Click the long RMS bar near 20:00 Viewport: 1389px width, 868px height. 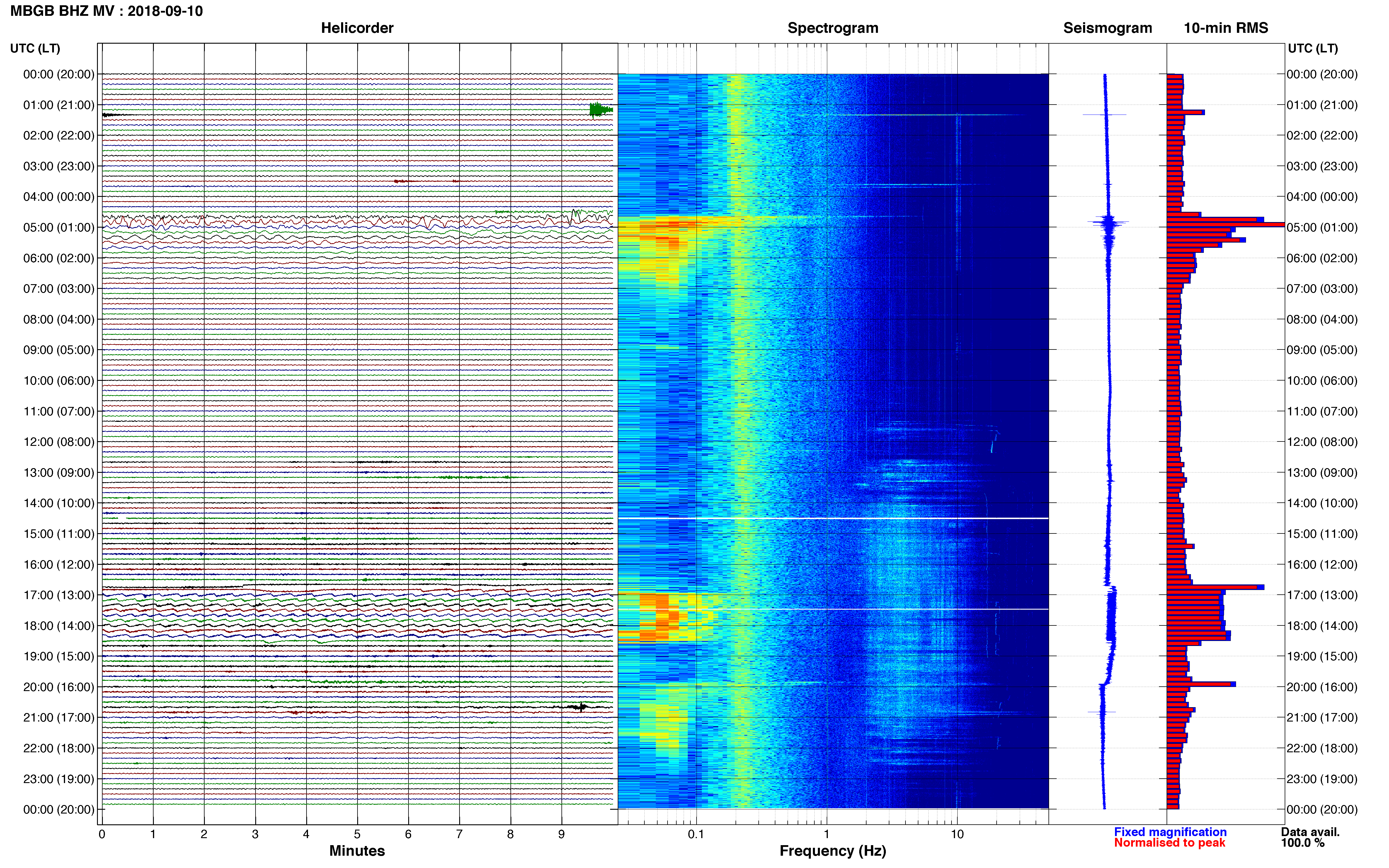tap(1201, 684)
